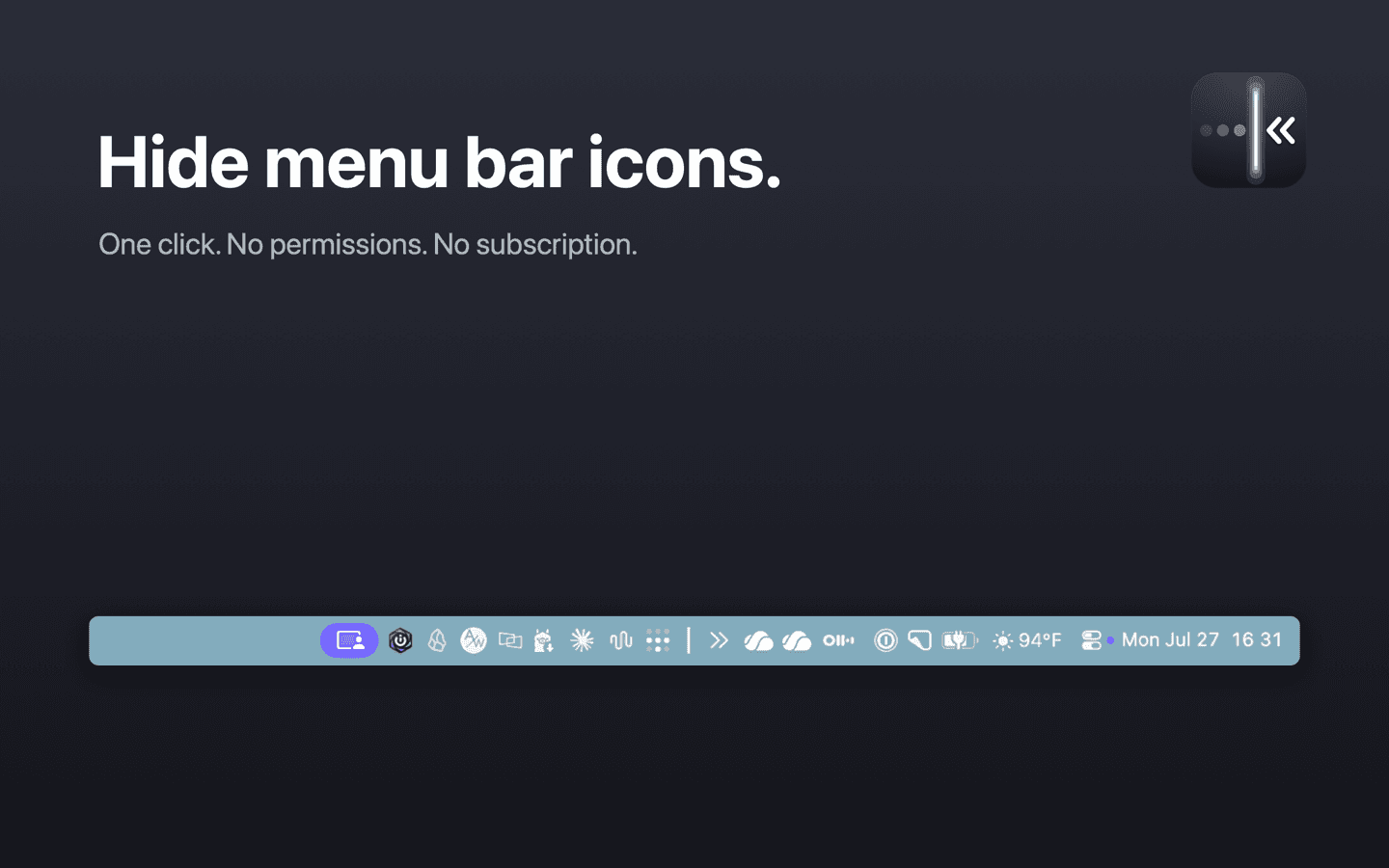The width and height of the screenshot is (1389, 868).
Task: Click the dot grid menu bar icon
Action: 658,640
